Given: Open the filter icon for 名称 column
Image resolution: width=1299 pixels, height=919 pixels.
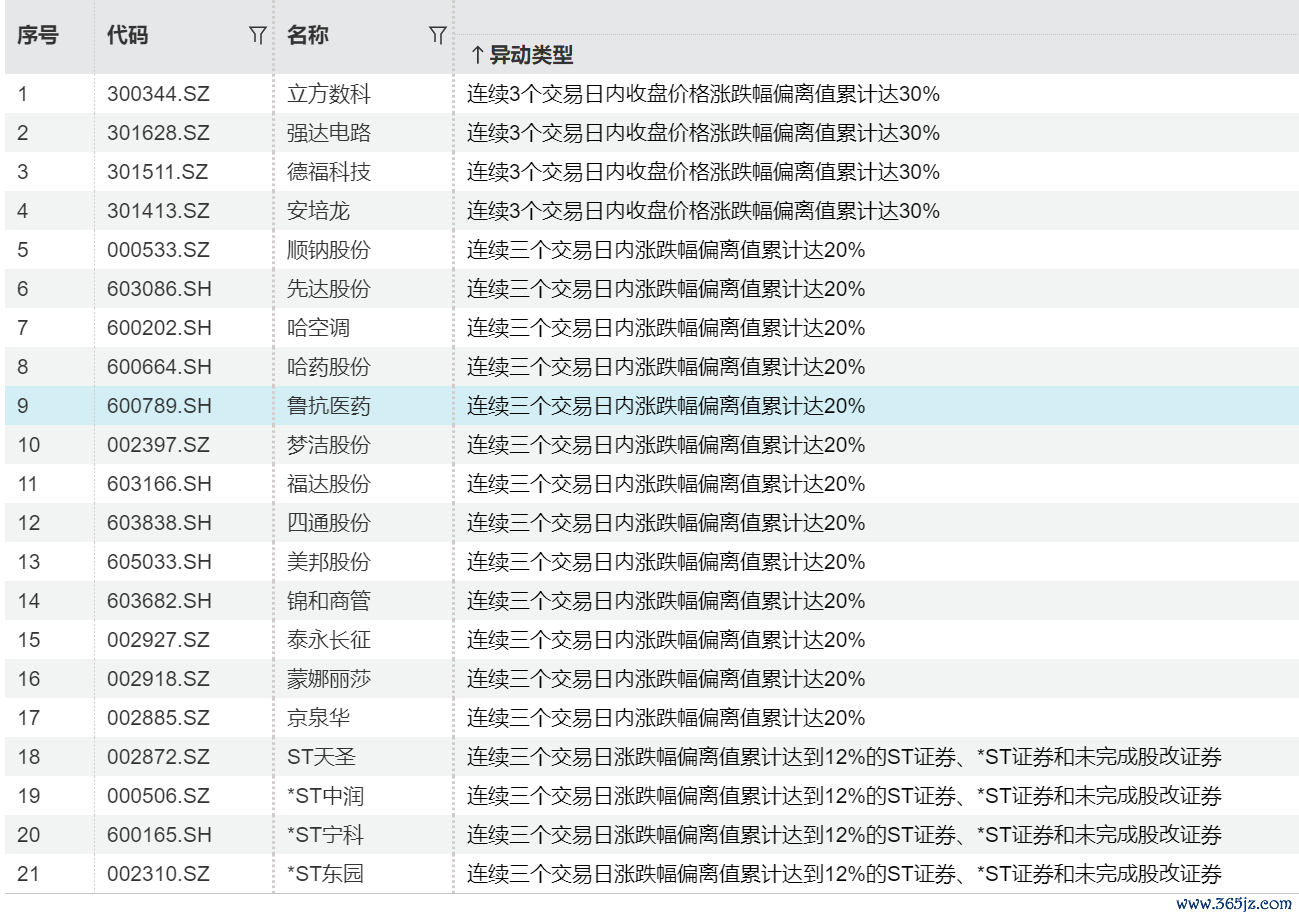Looking at the screenshot, I should 437,36.
